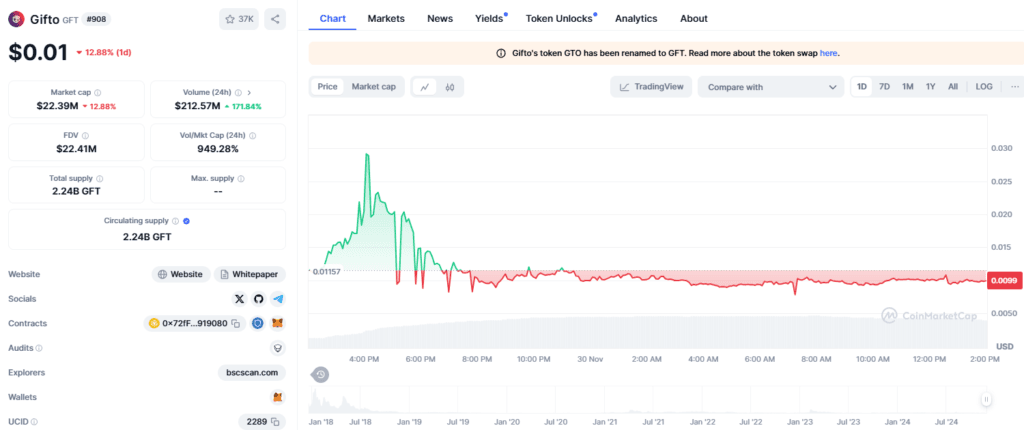Set chart range to All

tap(953, 86)
